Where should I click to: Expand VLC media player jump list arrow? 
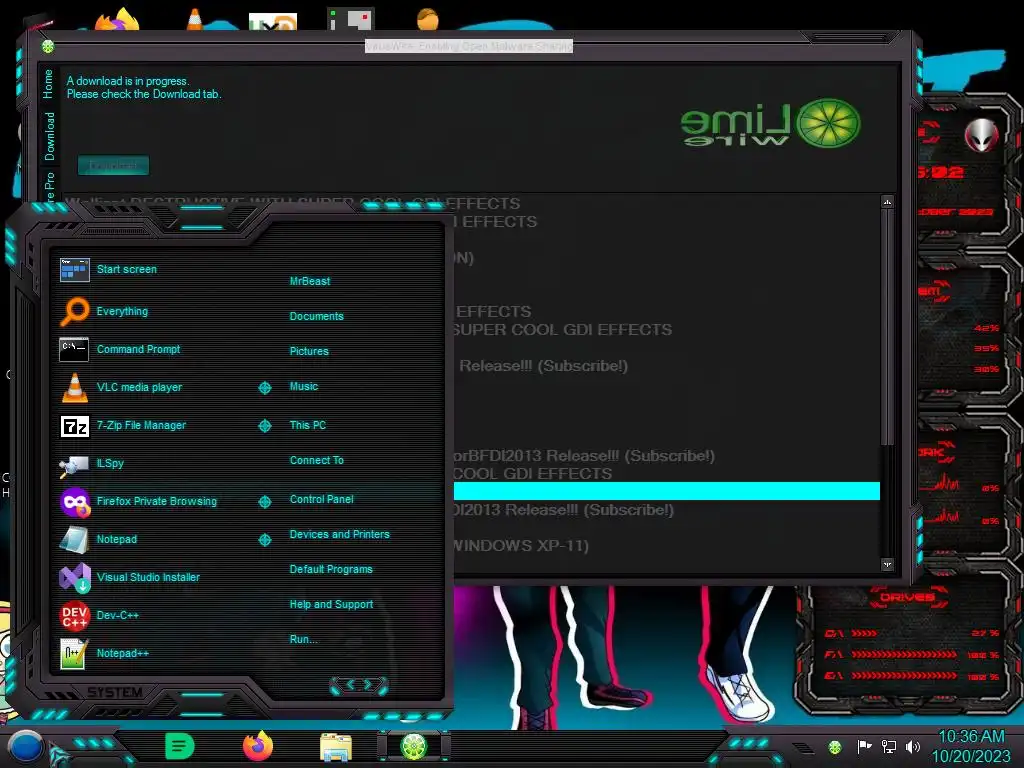264,388
